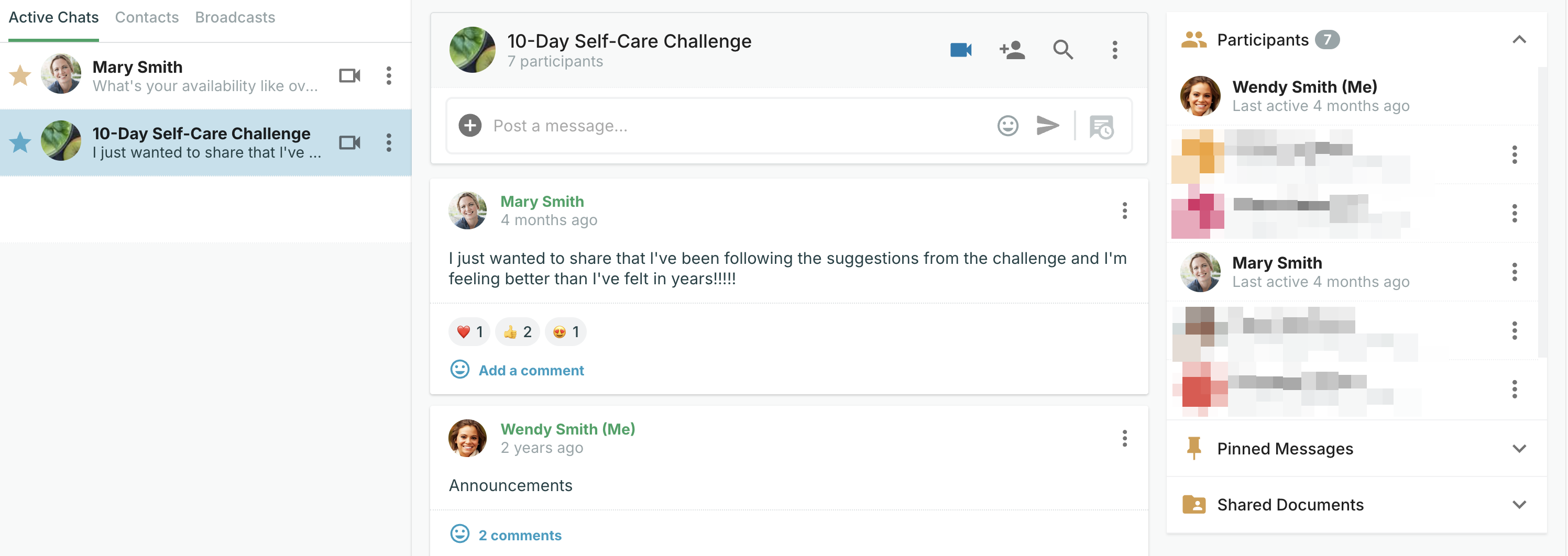1568x556 pixels.
Task: Open Mary Smith's post options menu
Action: click(x=1124, y=210)
